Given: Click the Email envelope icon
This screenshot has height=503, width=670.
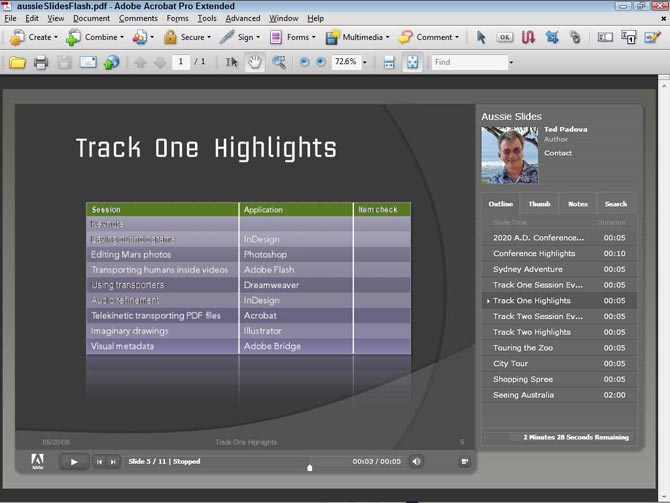Looking at the screenshot, I should pyautogui.click(x=88, y=62).
